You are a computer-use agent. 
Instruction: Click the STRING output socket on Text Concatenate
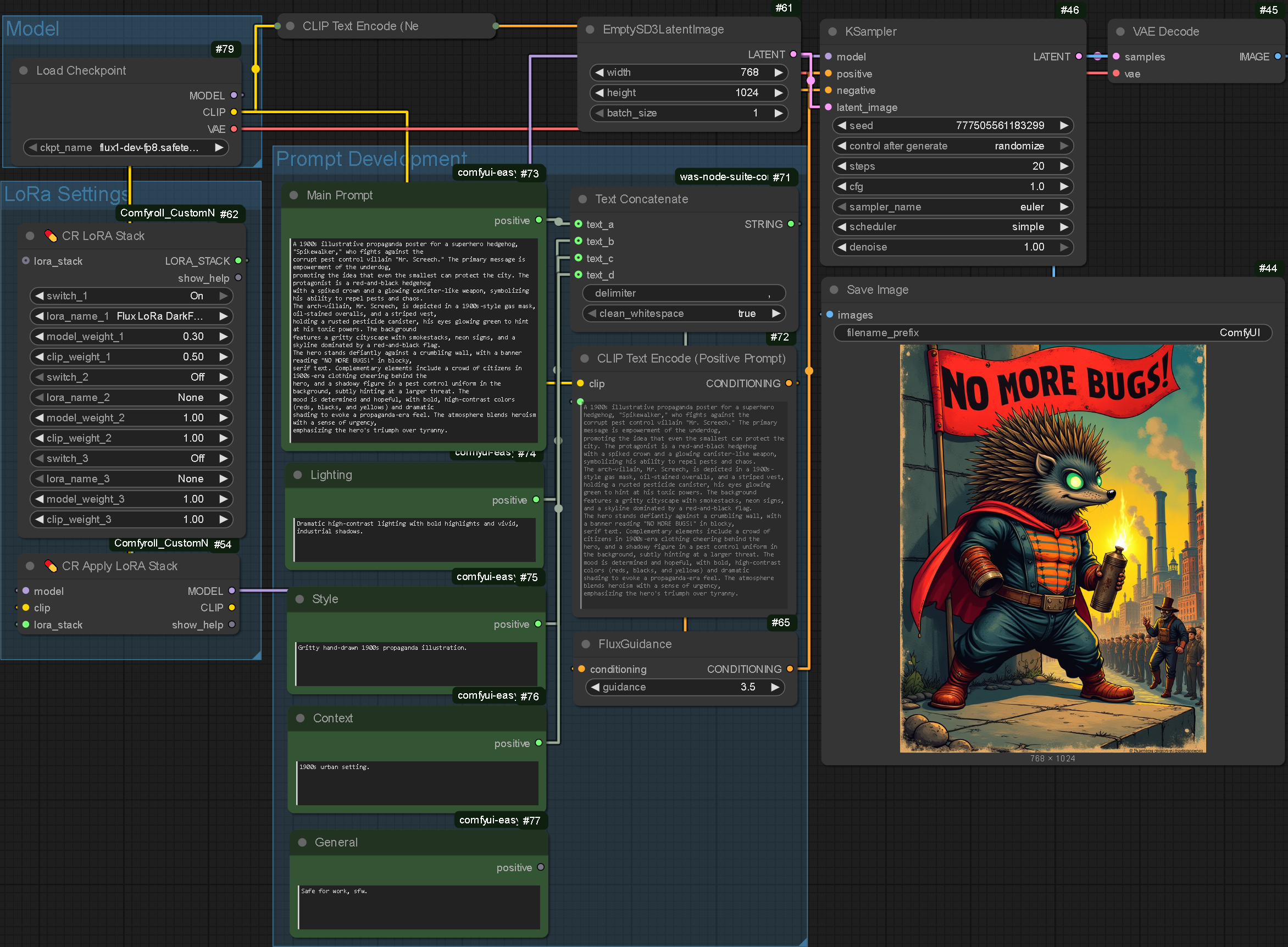coord(791,224)
